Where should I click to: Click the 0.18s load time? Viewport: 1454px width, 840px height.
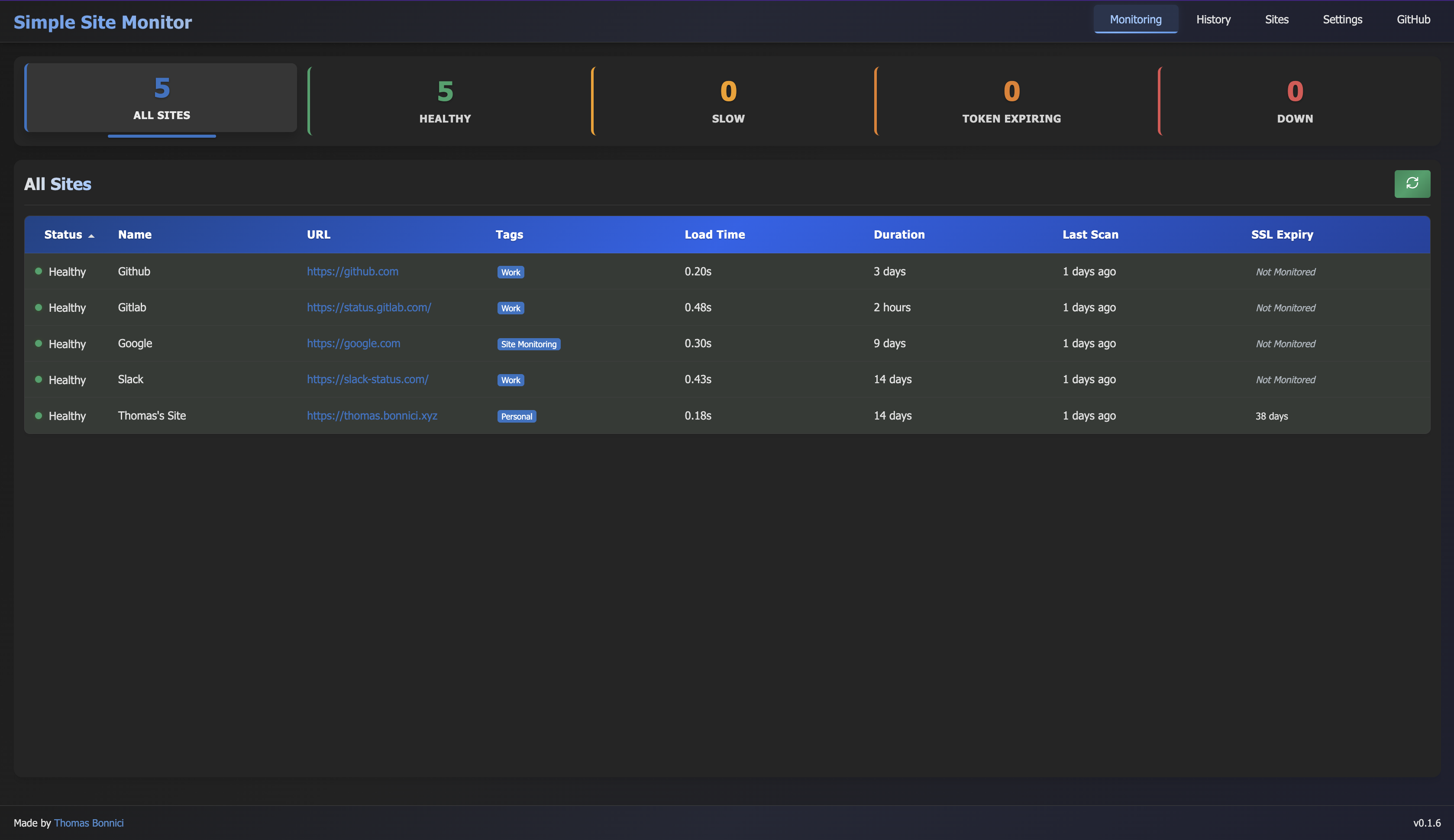coord(698,415)
